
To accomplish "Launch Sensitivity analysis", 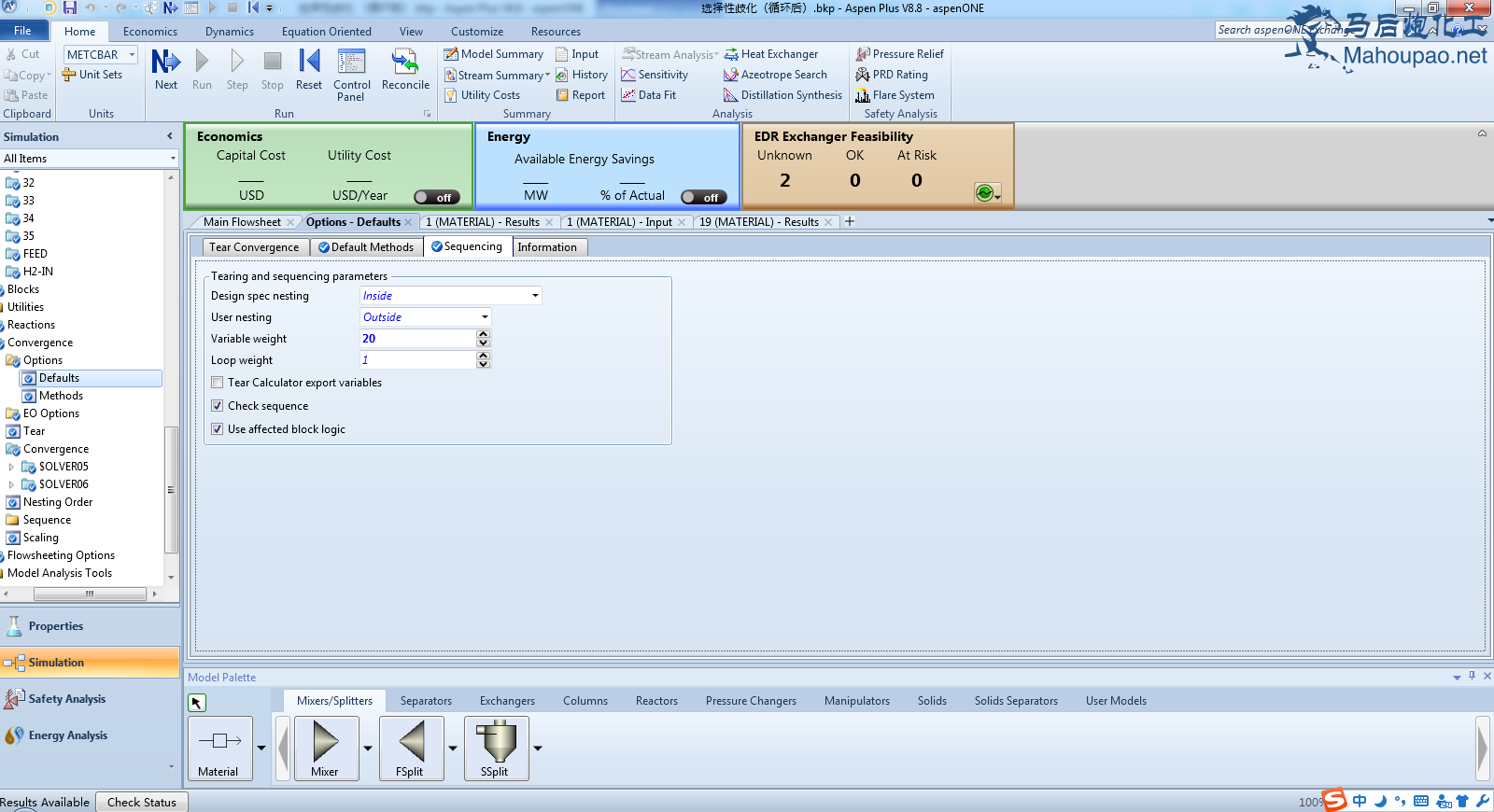I will (655, 75).
